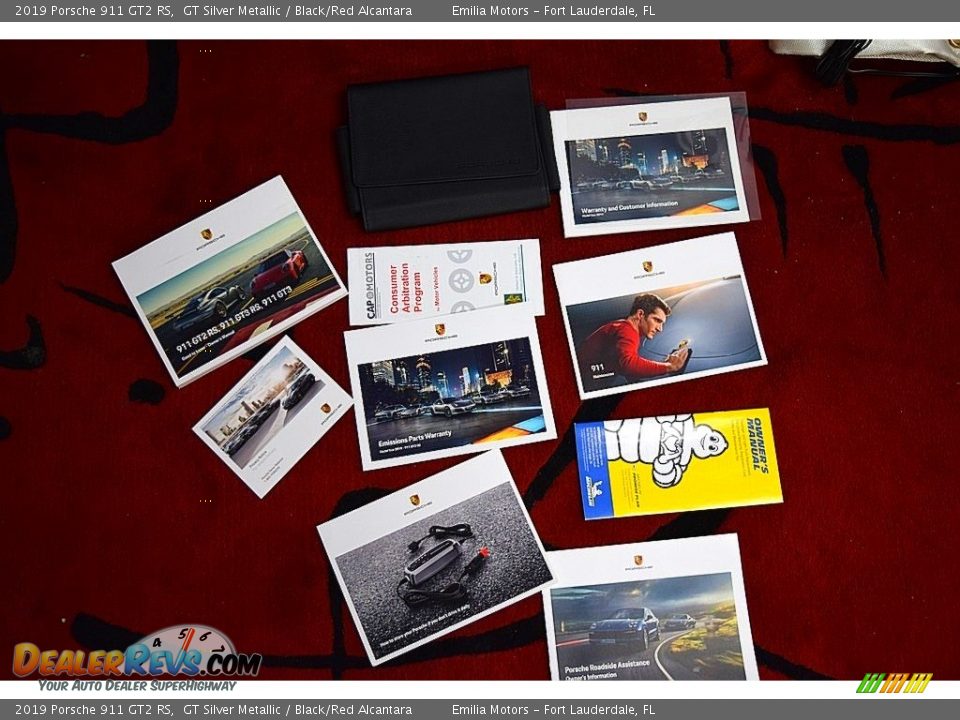This screenshot has height=720, width=960.
Task: Click the black leather manual pouch
Action: click(x=445, y=148)
